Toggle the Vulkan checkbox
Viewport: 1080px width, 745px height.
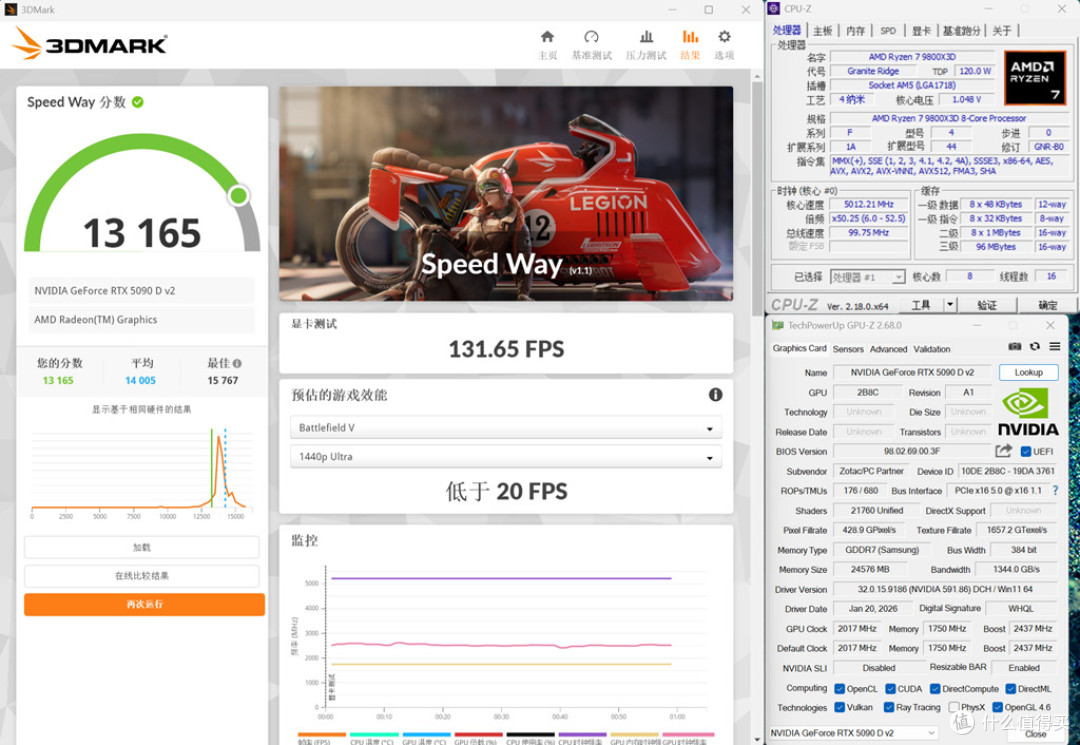tap(840, 707)
